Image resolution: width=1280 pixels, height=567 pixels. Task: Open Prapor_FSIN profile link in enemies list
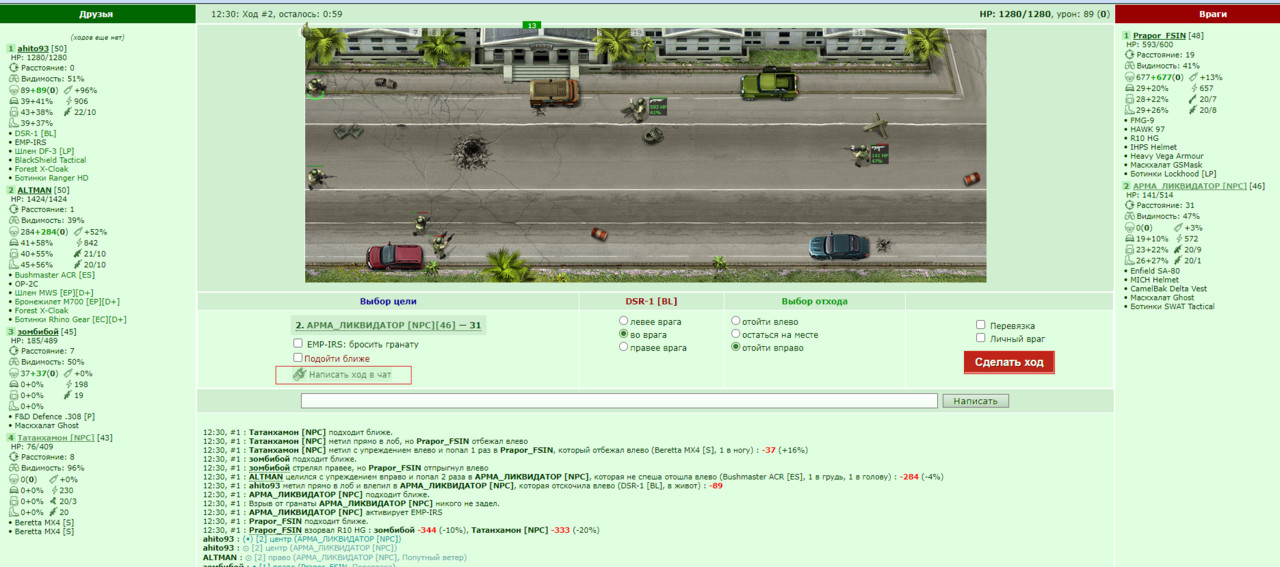point(1158,35)
